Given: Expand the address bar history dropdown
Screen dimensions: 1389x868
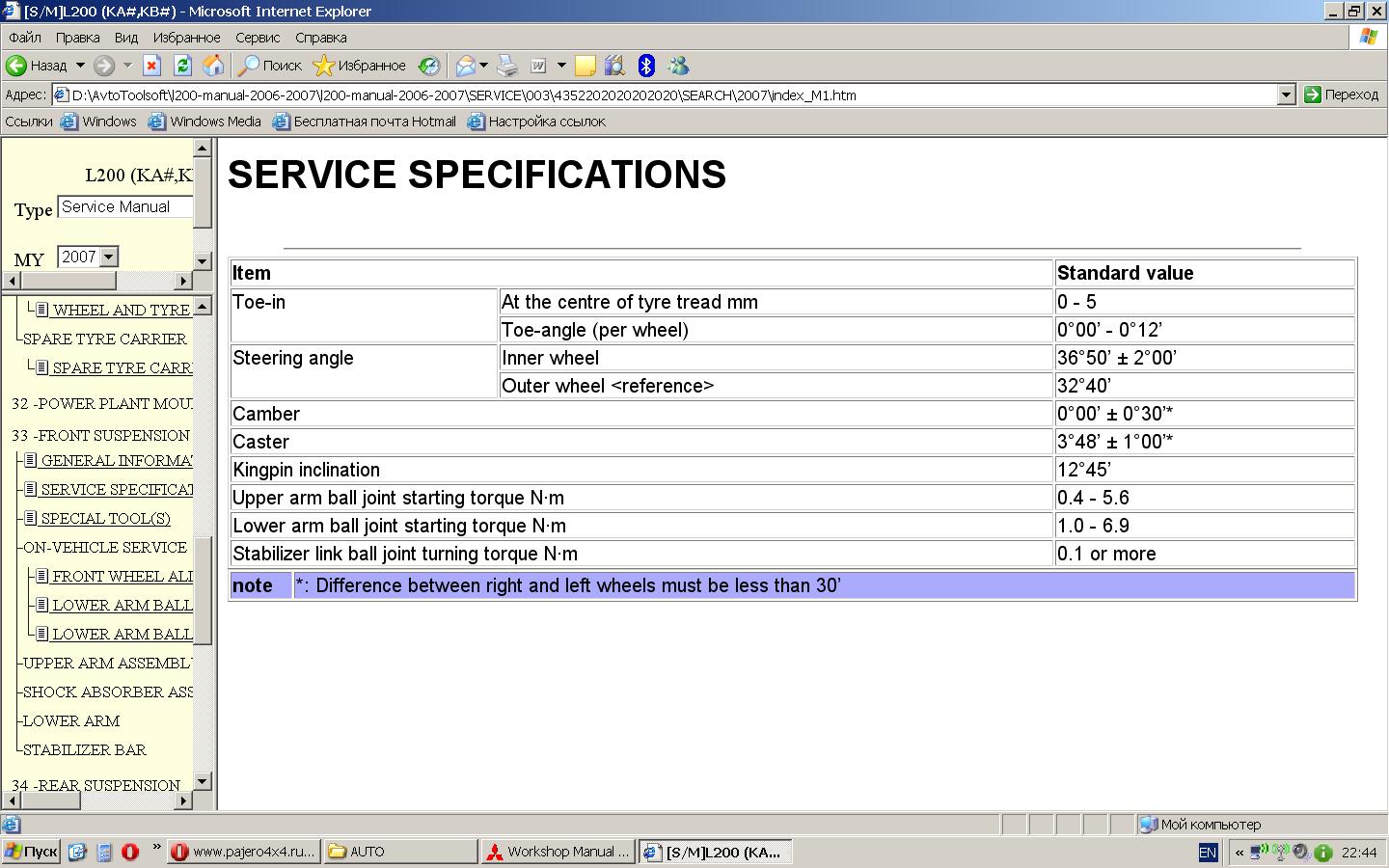Looking at the screenshot, I should [1286, 95].
